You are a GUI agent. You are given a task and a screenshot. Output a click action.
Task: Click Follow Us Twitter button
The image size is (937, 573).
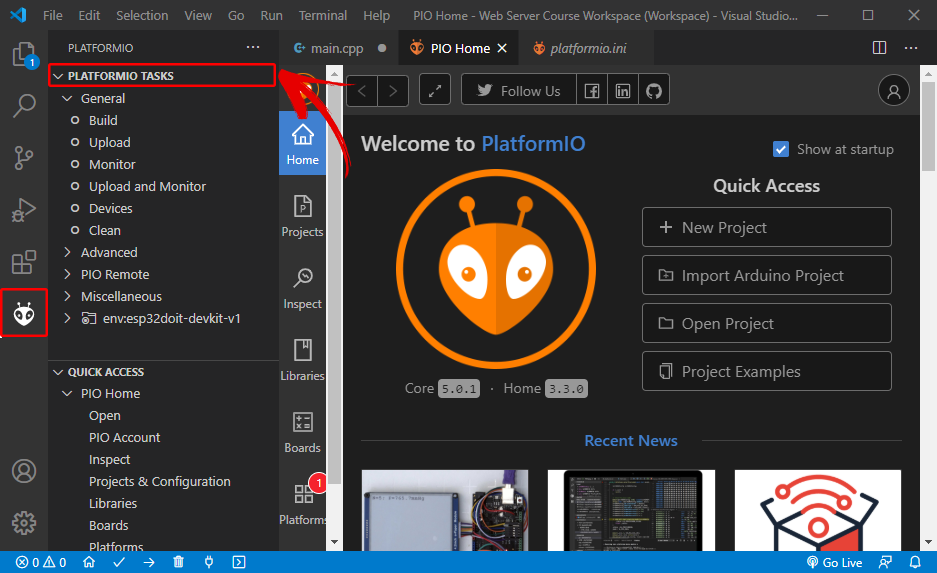tap(519, 91)
